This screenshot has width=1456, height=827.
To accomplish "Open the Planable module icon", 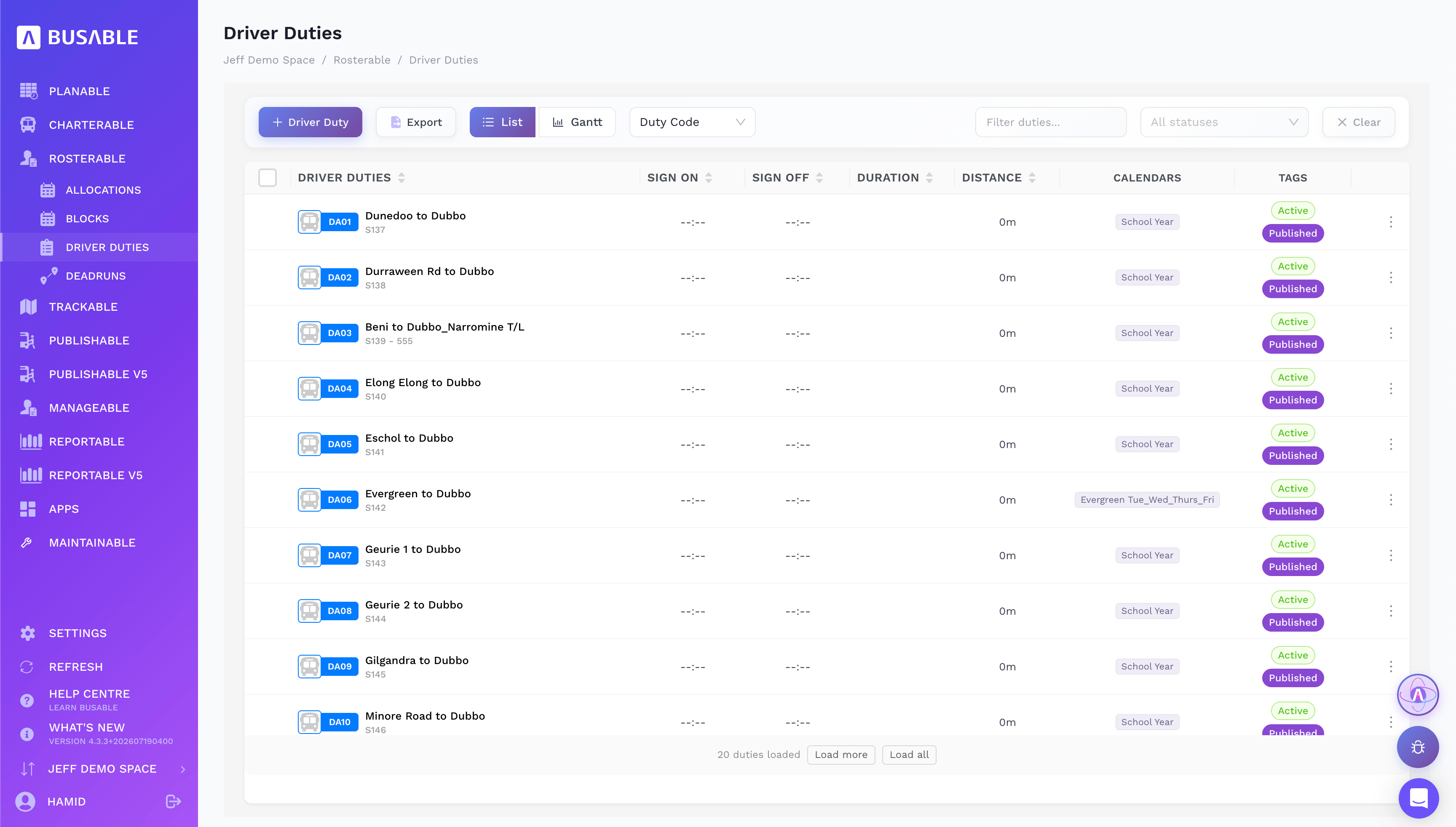I will [28, 91].
